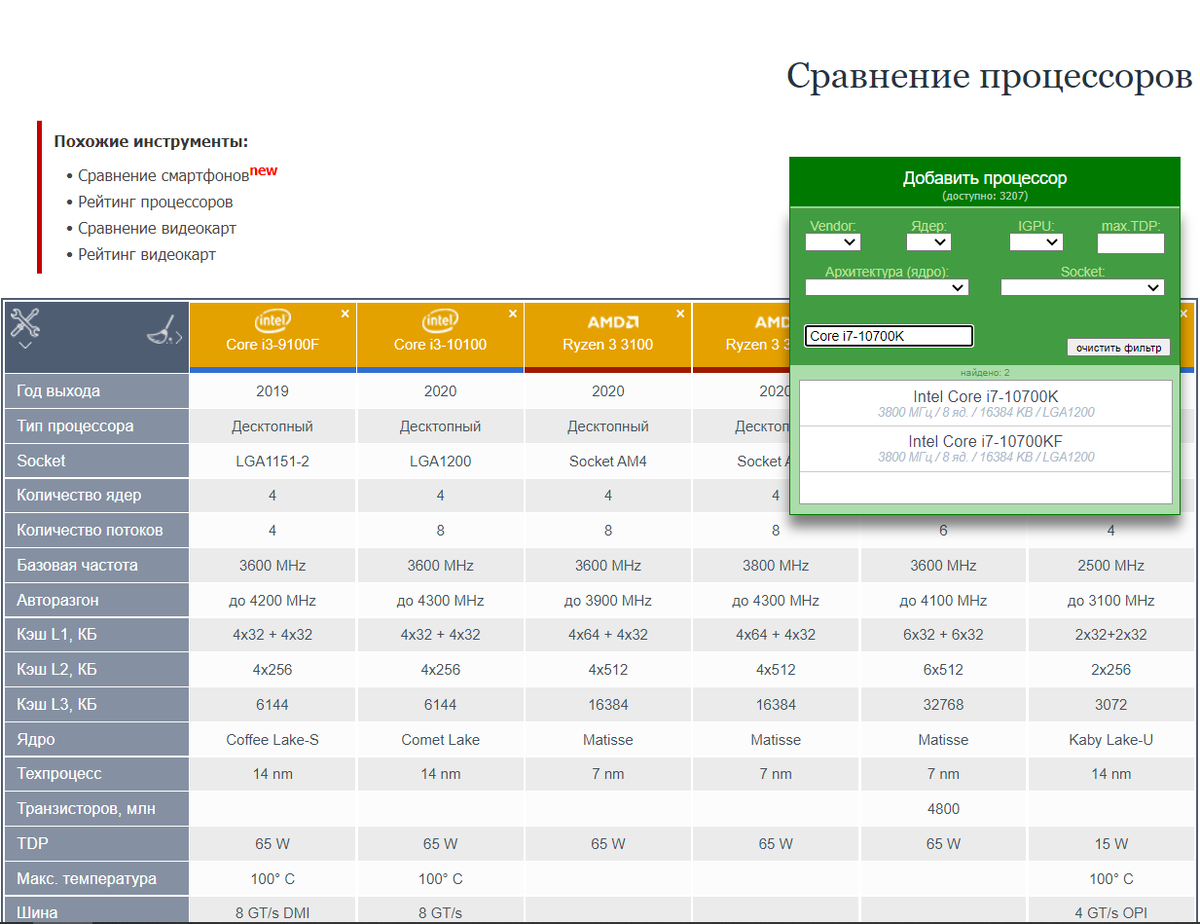Remove the Core i3-10100 column
Image resolution: width=1200 pixels, height=924 pixels.
[x=513, y=313]
